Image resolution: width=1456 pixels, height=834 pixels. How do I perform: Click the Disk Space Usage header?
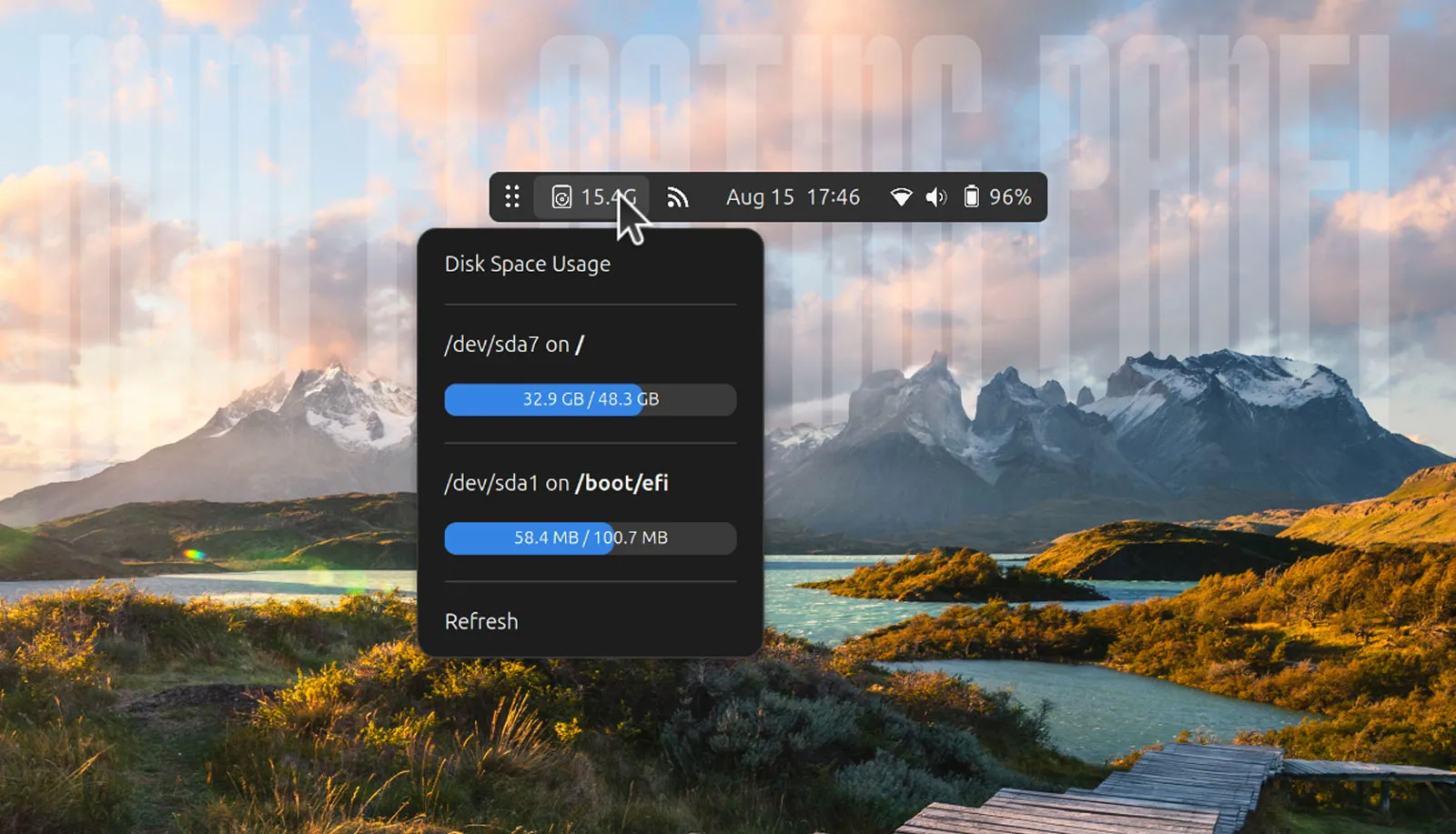point(527,265)
